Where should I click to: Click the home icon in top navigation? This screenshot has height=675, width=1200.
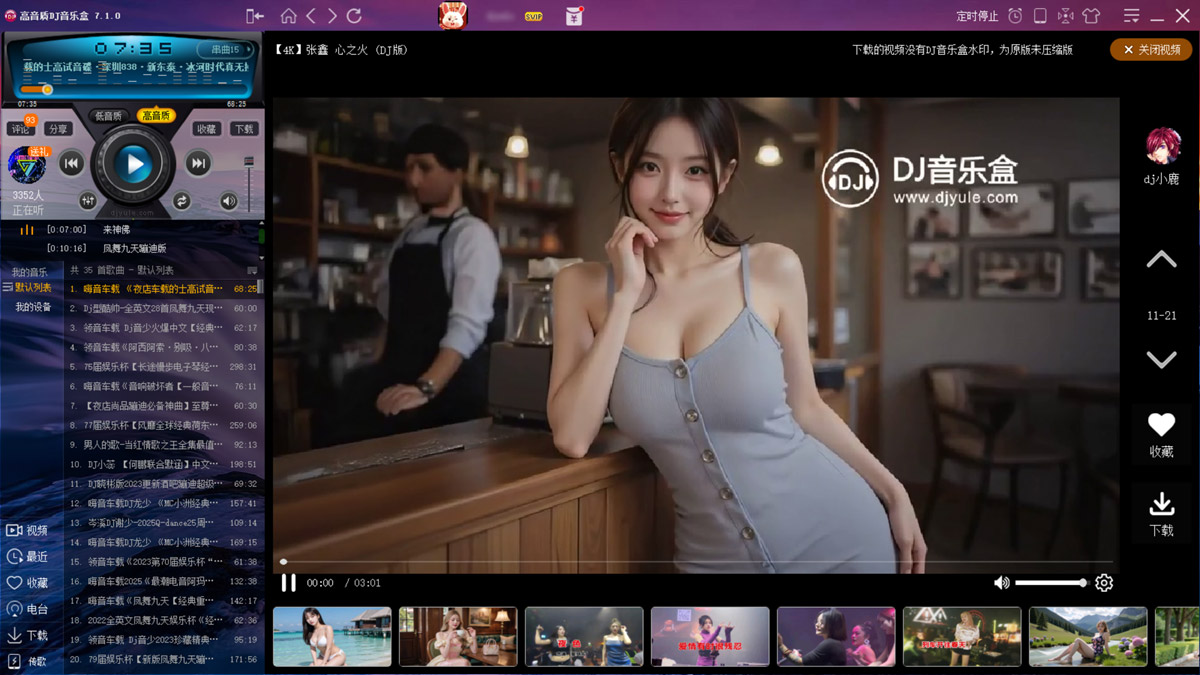tap(288, 16)
